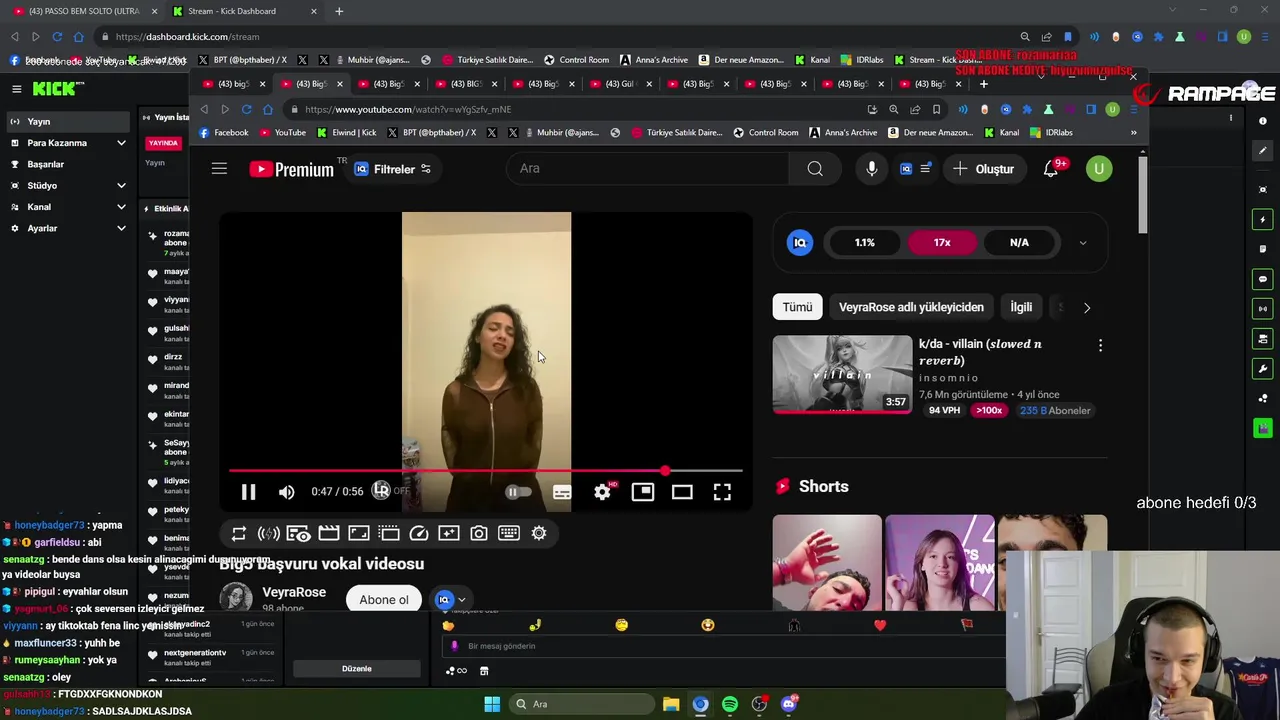
Task: Toggle the loop video icon
Action: click(x=238, y=533)
